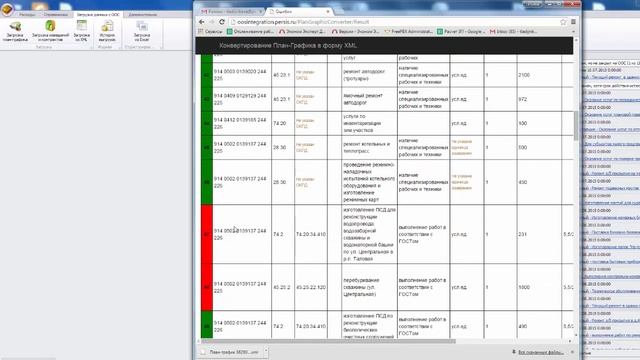This screenshot has height=360, width=640.
Task: Open the round application menu orb
Action: 7,9
